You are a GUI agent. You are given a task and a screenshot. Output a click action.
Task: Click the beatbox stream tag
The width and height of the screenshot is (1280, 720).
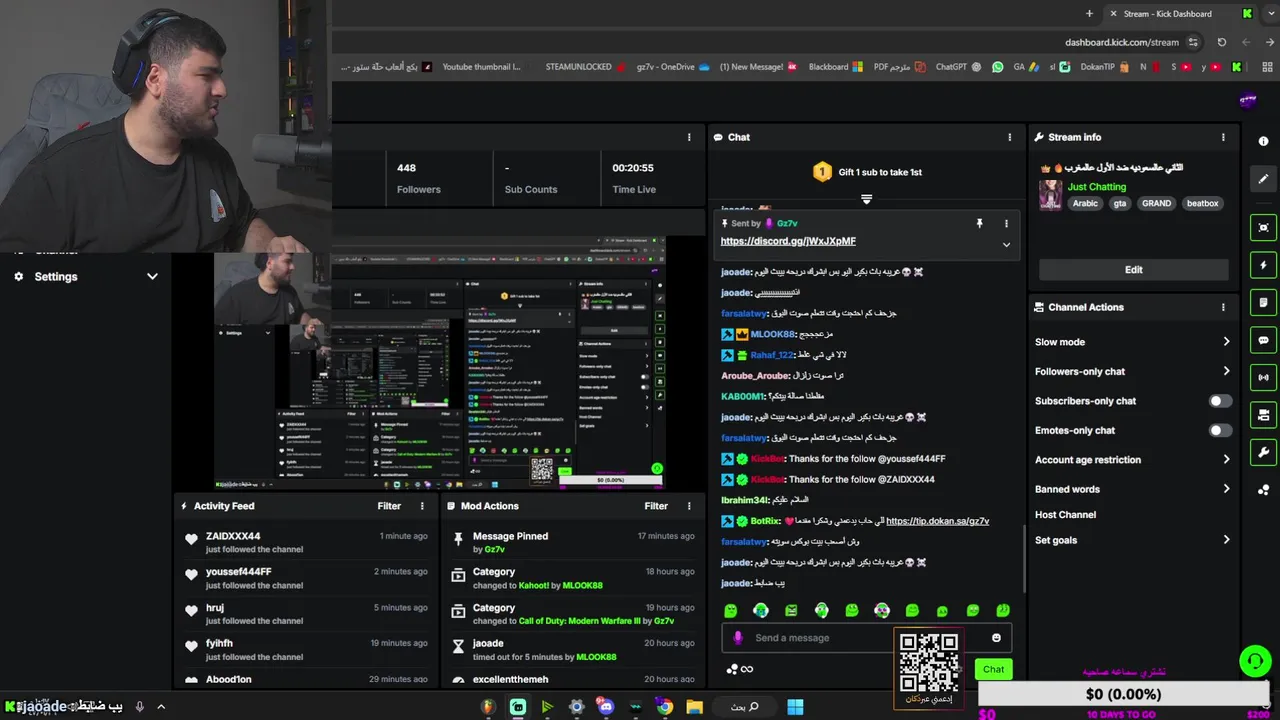(x=1202, y=203)
